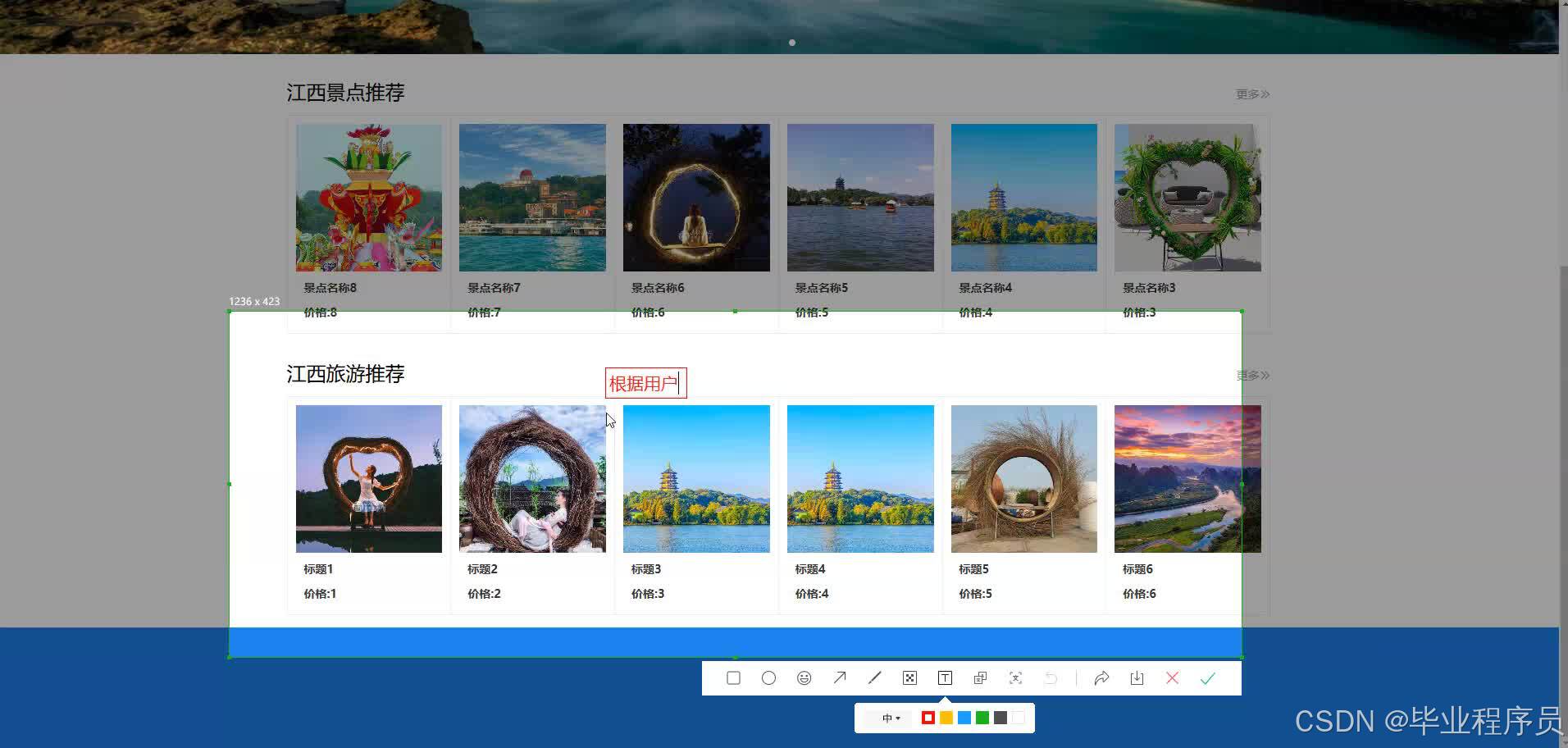The width and height of the screenshot is (1568, 748).
Task: Open the 标题4 pagoda thumbnail
Action: [860, 479]
